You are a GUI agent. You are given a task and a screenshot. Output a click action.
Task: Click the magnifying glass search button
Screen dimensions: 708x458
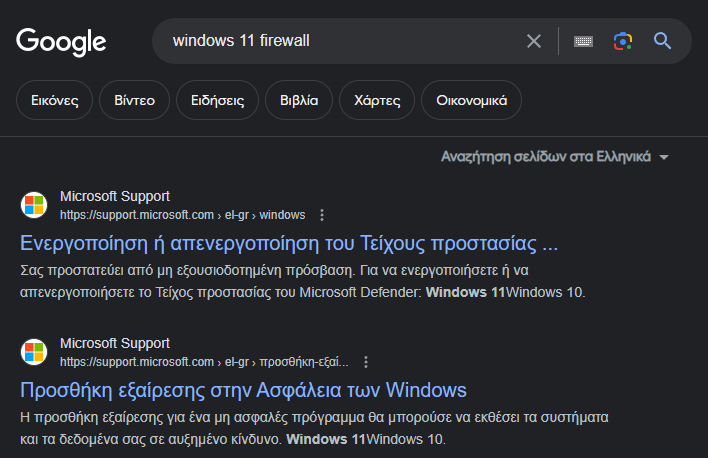coord(662,41)
